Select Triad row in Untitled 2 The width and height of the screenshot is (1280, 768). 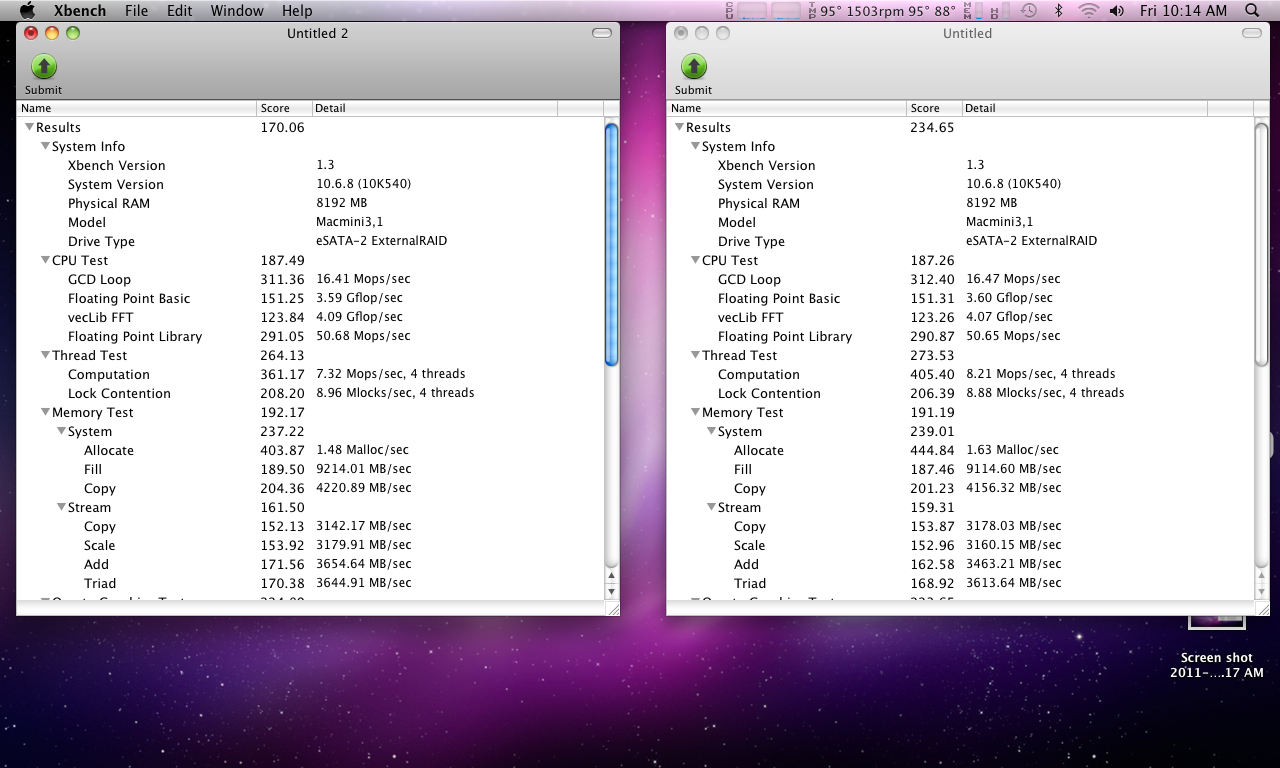click(x=311, y=583)
